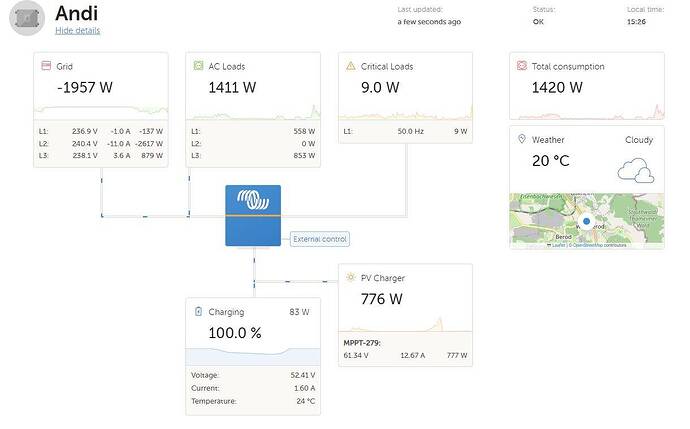Click the AC Loads panel icon
The height and width of the screenshot is (429, 690).
198,66
